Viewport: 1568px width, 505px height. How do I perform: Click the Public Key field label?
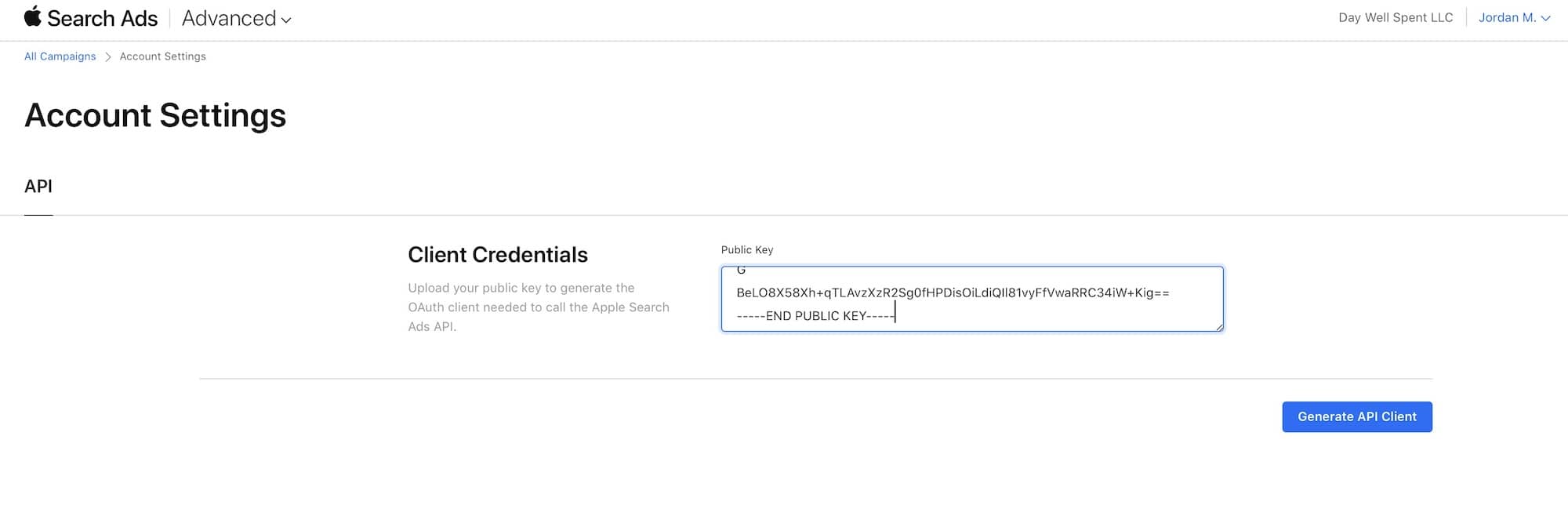tap(746, 249)
